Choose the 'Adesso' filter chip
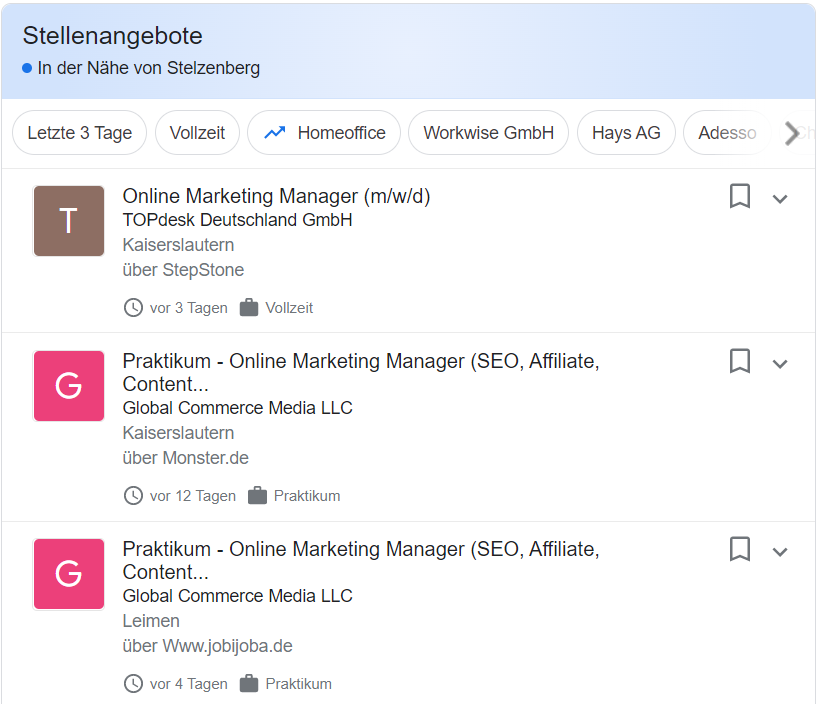The image size is (821, 704). coord(727,133)
